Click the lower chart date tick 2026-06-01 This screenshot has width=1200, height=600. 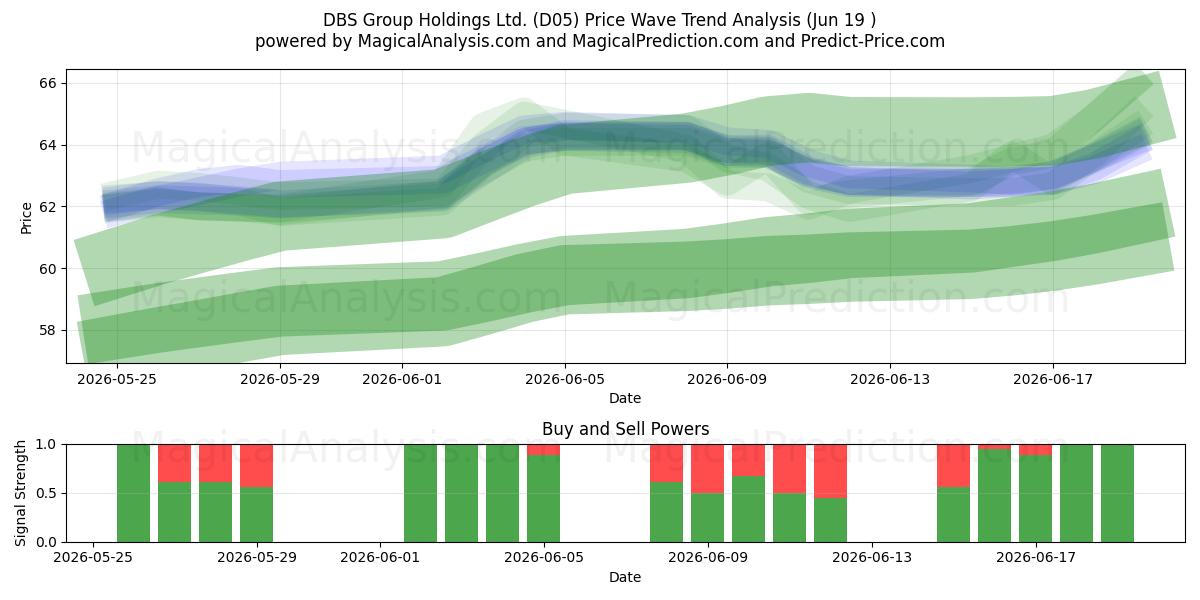point(380,558)
